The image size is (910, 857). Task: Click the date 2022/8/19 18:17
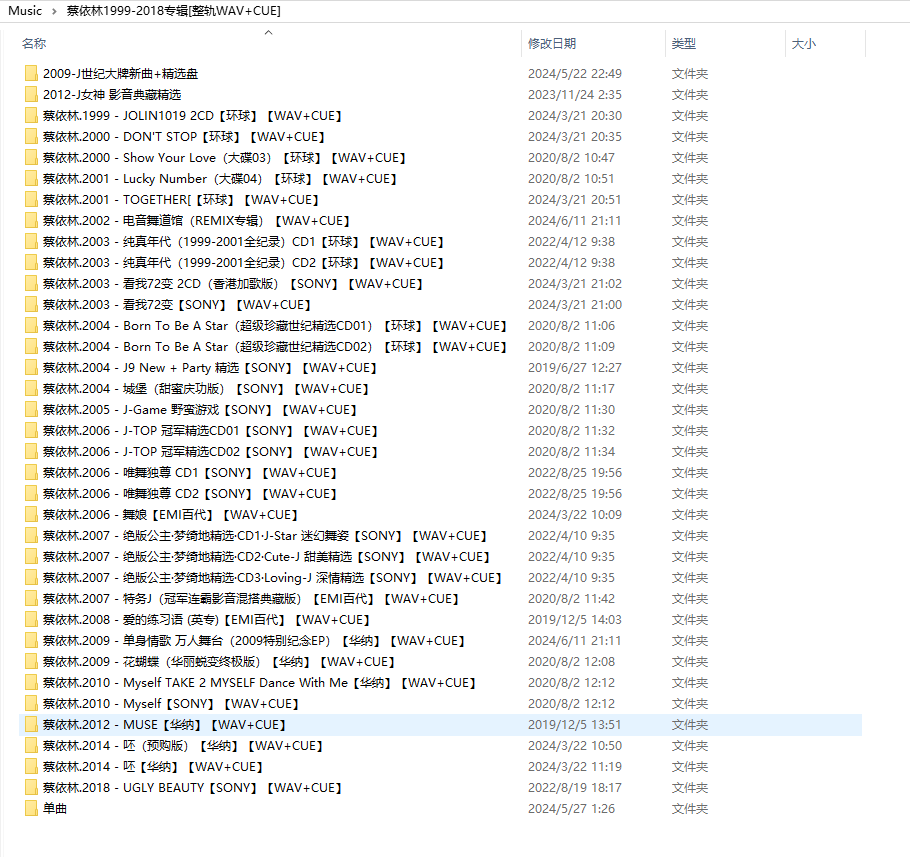coord(575,787)
